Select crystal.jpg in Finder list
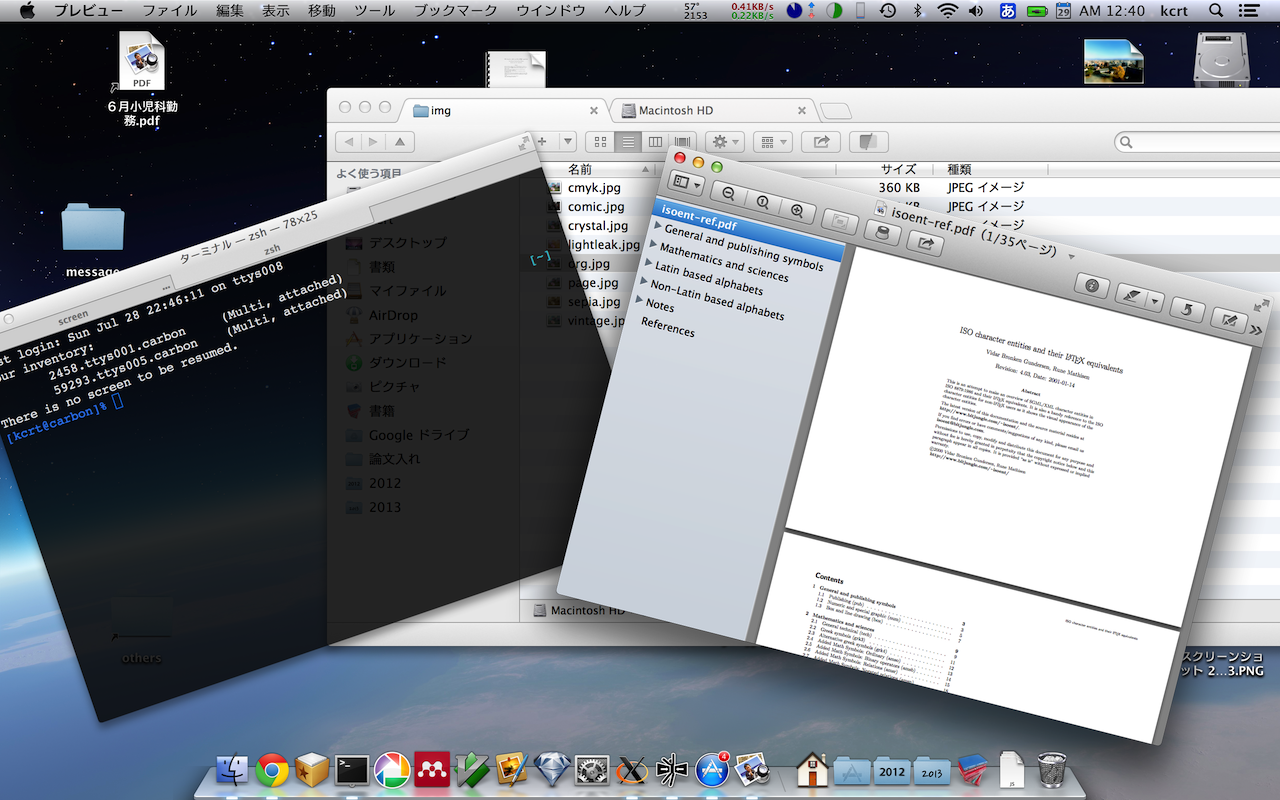This screenshot has height=800, width=1280. click(598, 225)
